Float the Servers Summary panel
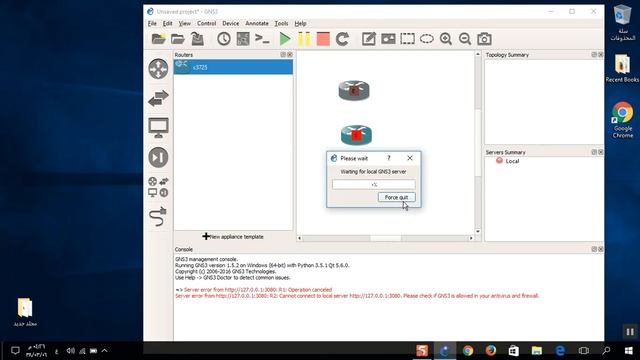Image resolution: width=640 pixels, height=360 pixels. click(x=594, y=152)
